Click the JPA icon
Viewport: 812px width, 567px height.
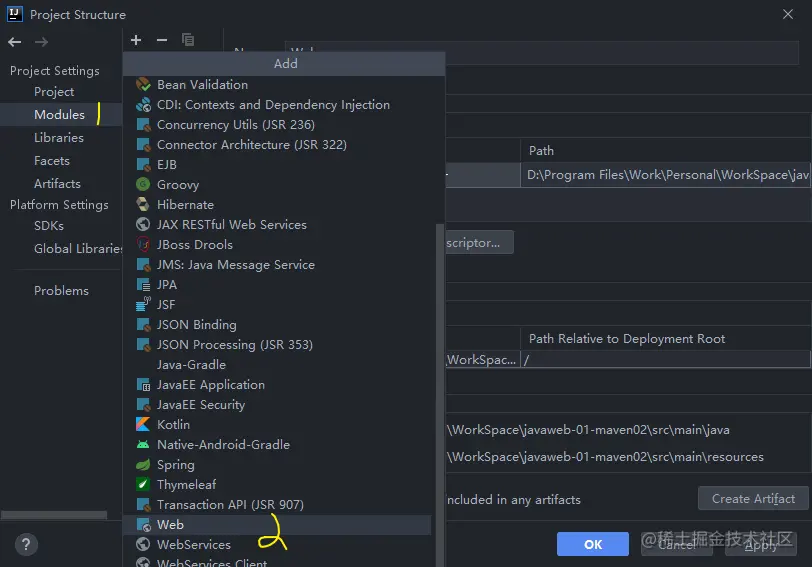[x=143, y=285]
